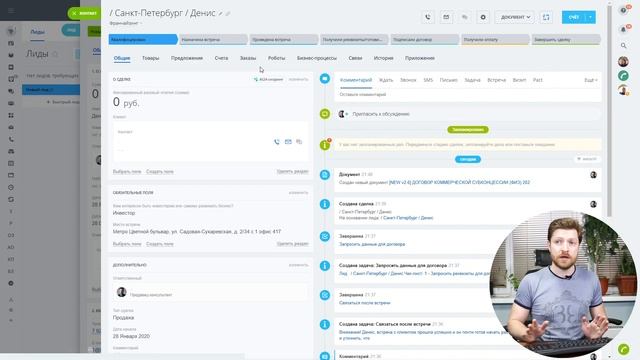Switch to the Бизнес-процессы tab
The width and height of the screenshot is (640, 360).
click(x=317, y=58)
